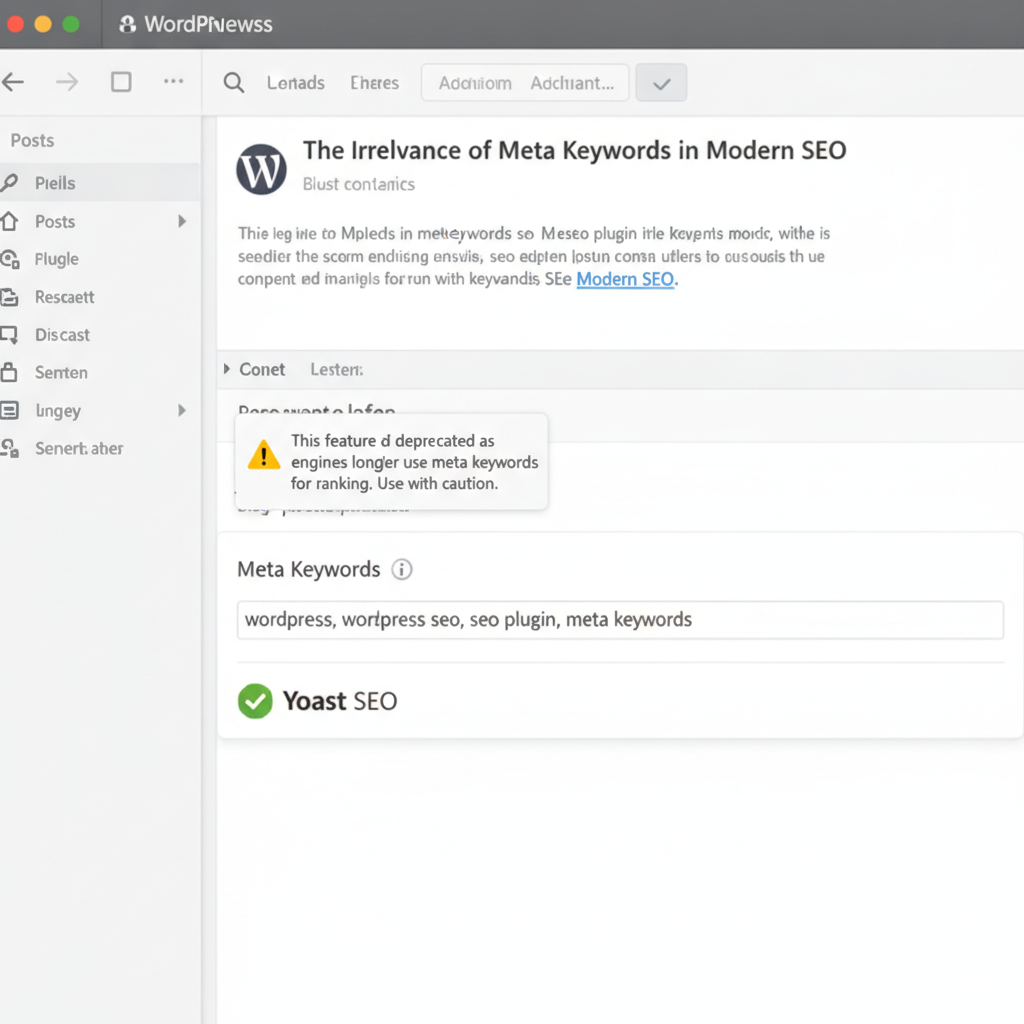Screen dimensions: 1024x1024
Task: Open the Lentads tab
Action: coord(295,83)
